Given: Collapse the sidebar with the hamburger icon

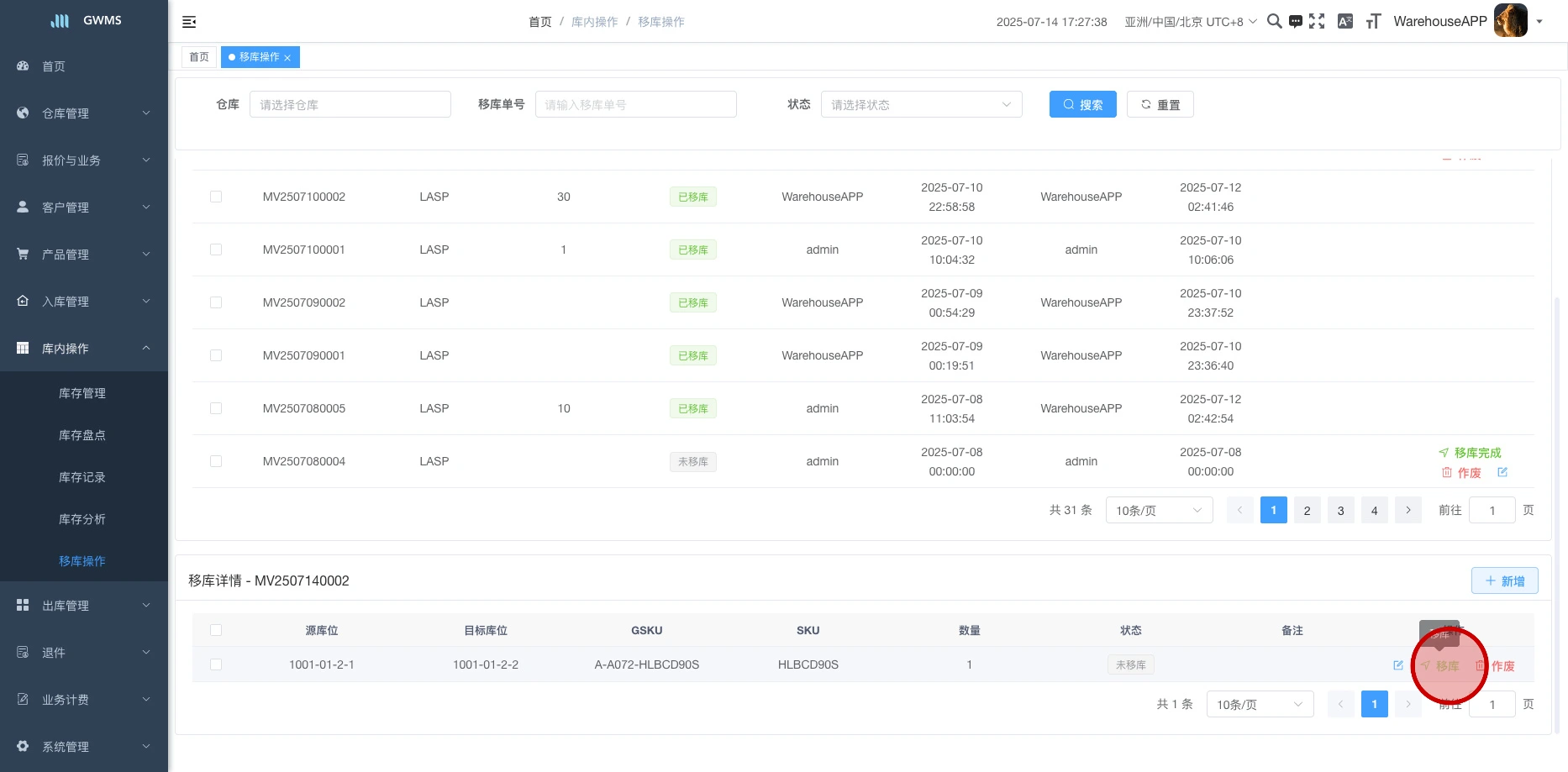Looking at the screenshot, I should (189, 22).
